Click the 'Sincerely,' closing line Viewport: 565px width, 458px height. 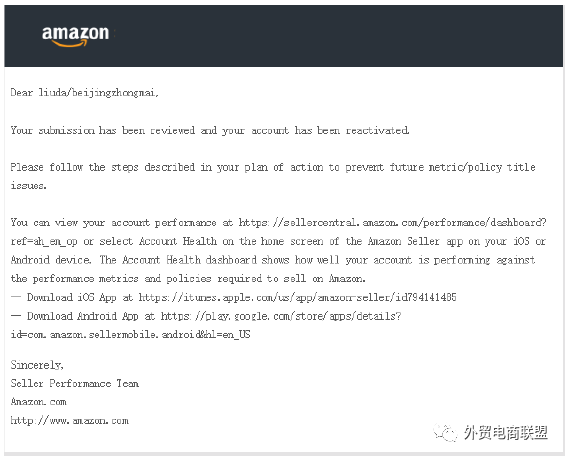(x=37, y=365)
